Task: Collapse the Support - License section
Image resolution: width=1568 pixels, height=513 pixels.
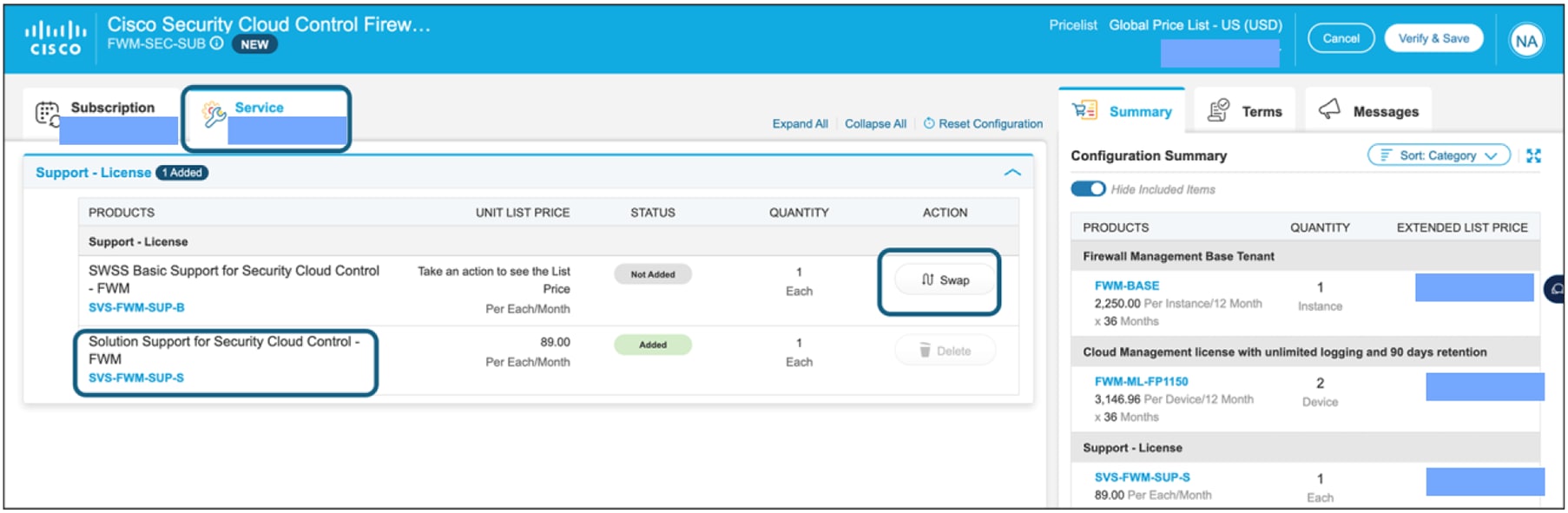Action: [1012, 172]
